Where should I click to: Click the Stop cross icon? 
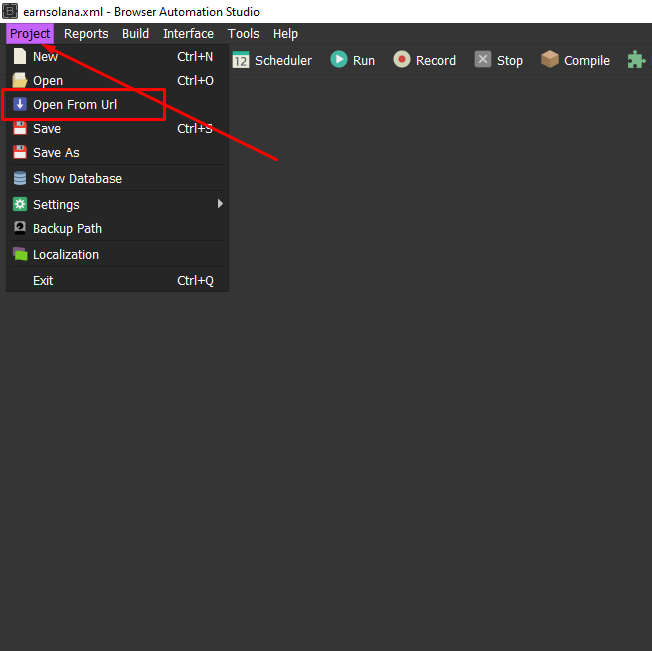tap(483, 59)
